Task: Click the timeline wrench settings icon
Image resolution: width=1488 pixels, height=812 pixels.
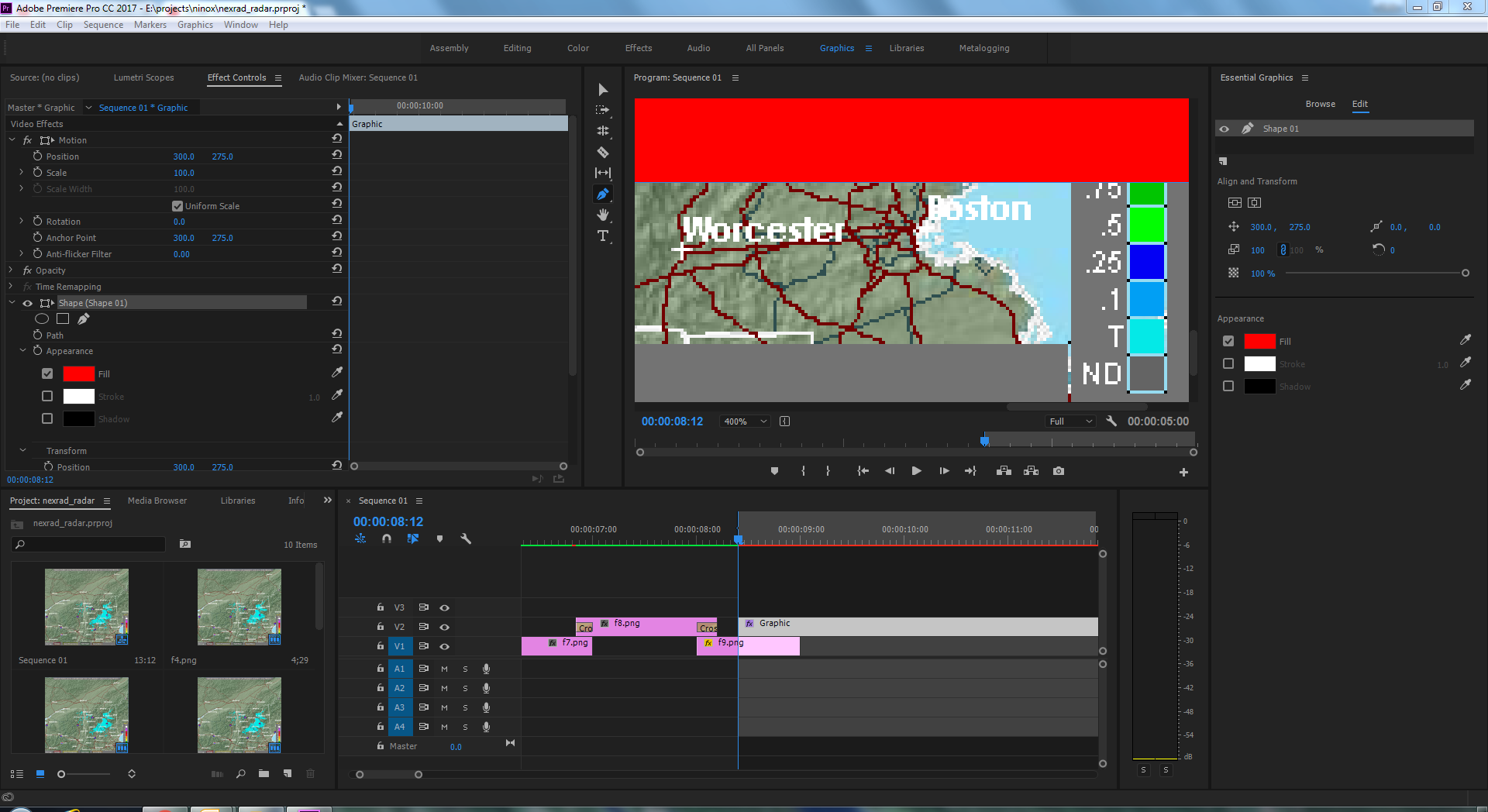Action: pos(466,538)
